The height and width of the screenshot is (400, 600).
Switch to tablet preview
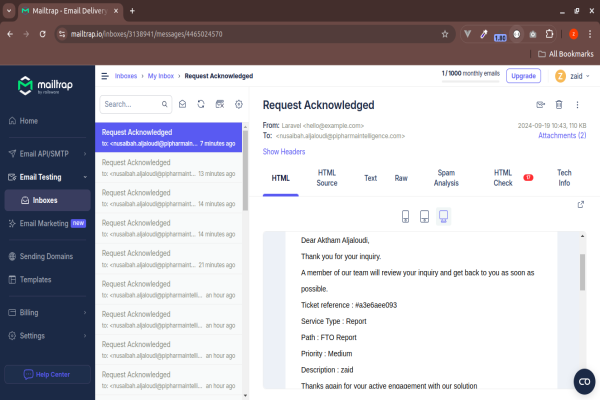pyautogui.click(x=424, y=216)
